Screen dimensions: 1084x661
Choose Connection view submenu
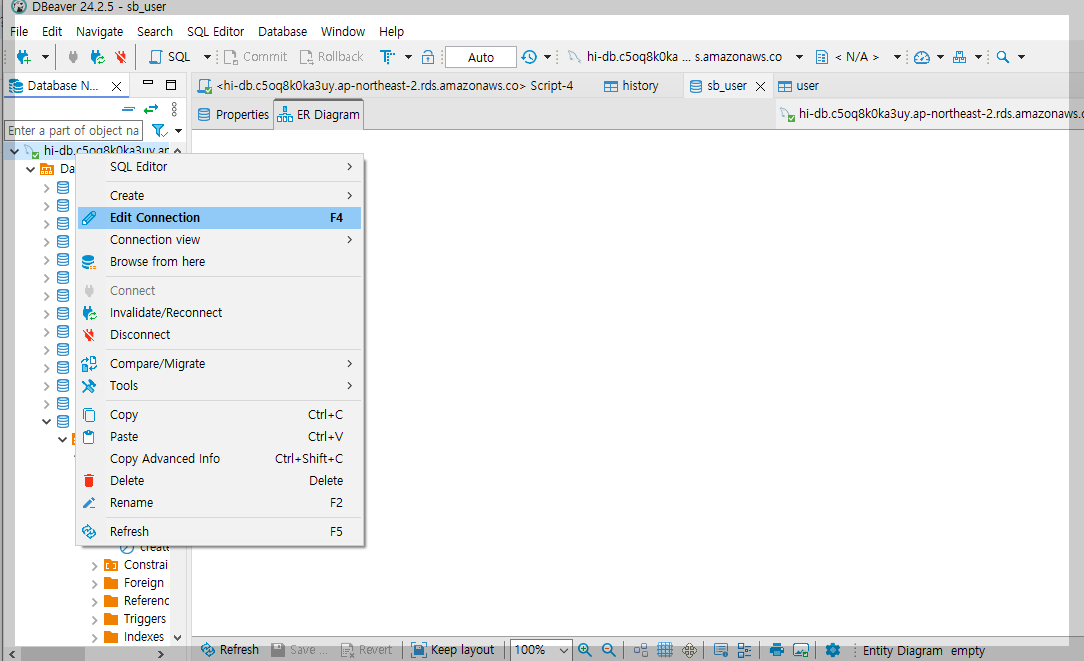click(x=219, y=240)
